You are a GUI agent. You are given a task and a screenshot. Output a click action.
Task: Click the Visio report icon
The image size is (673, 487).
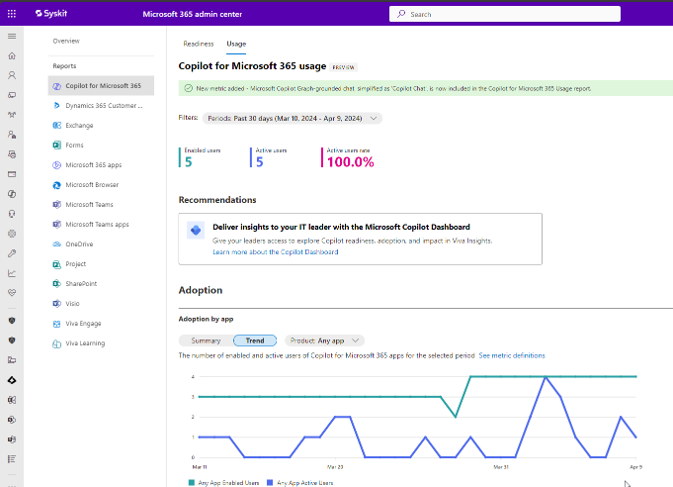click(57, 303)
